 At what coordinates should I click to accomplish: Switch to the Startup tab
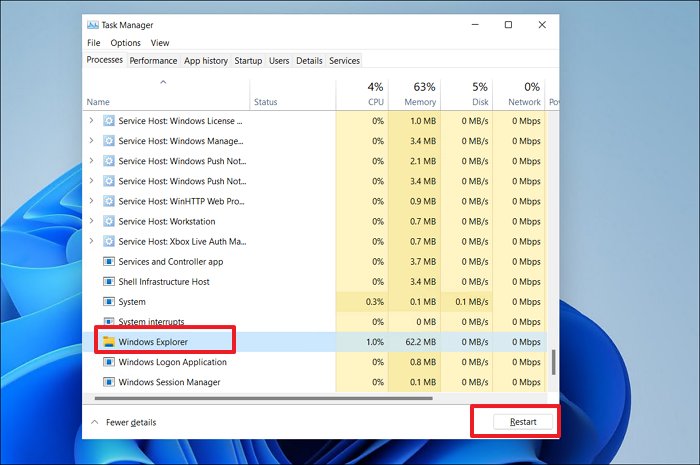[248, 61]
